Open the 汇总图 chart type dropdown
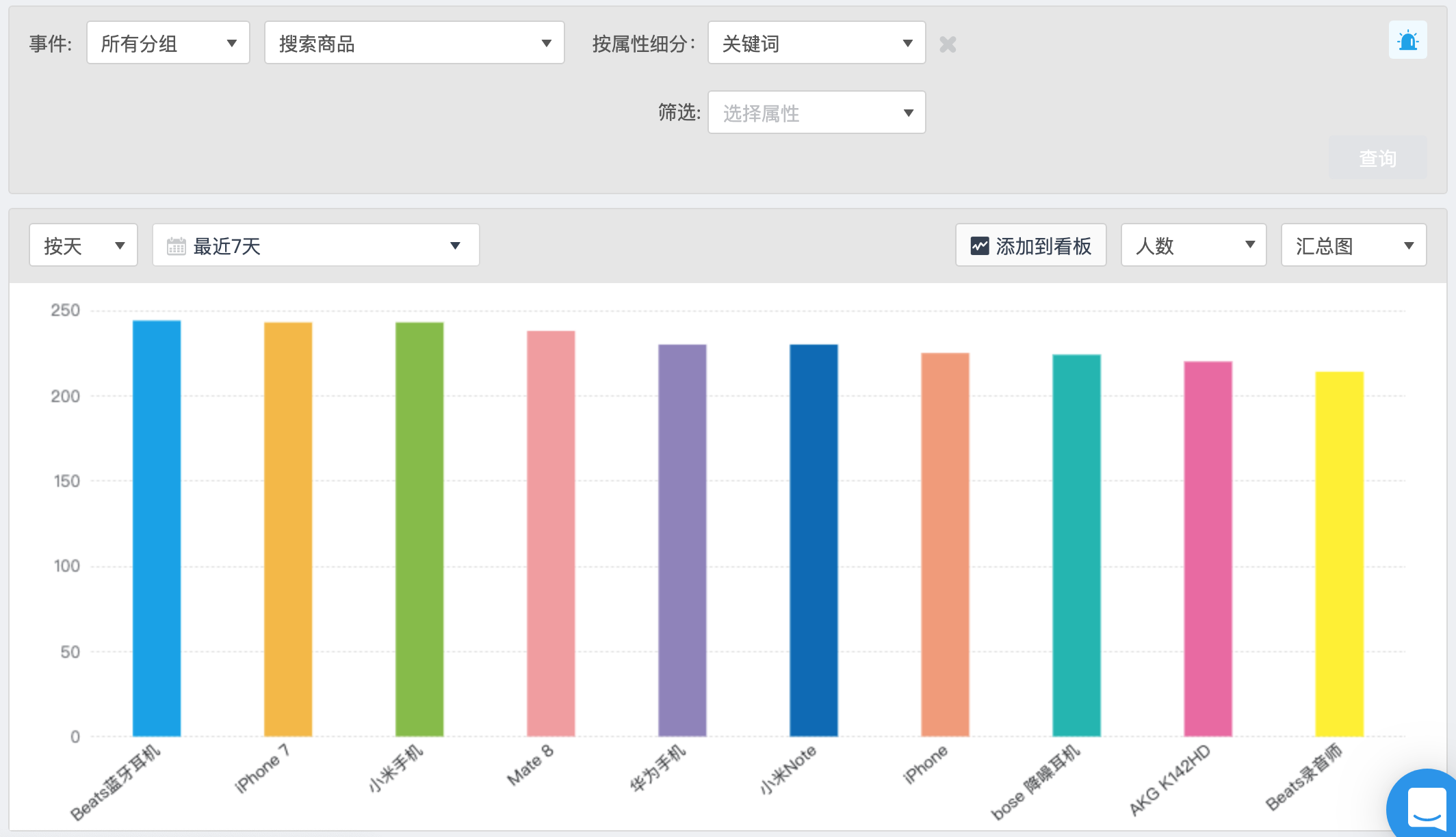1456x837 pixels. tap(1353, 245)
